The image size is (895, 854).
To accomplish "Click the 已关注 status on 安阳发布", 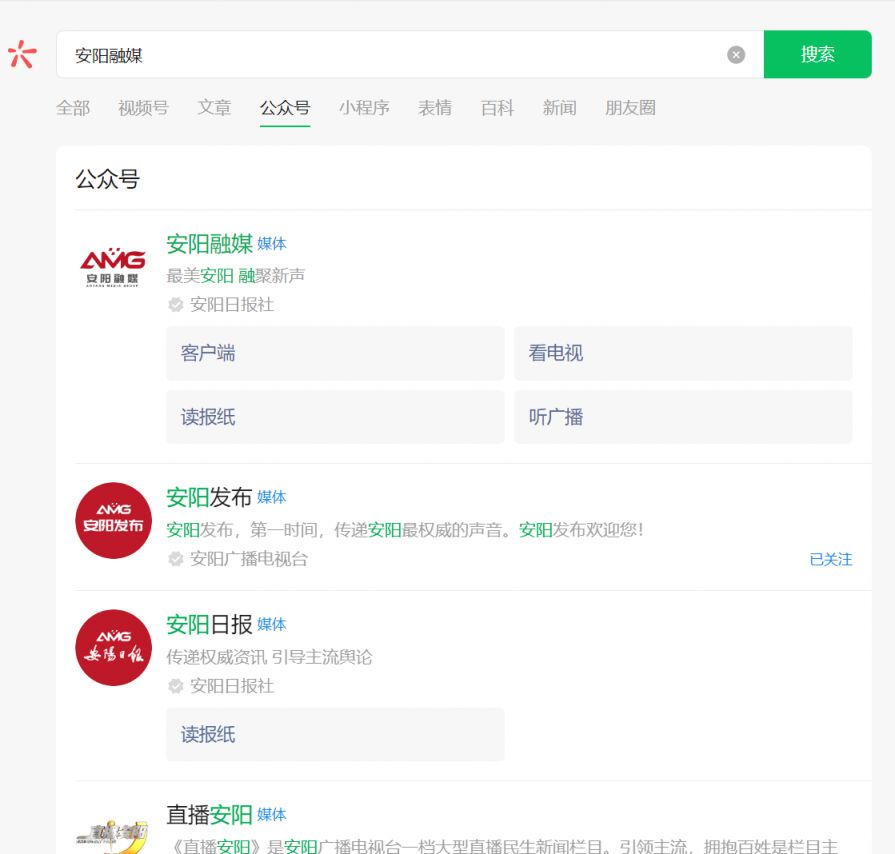I will pos(830,559).
